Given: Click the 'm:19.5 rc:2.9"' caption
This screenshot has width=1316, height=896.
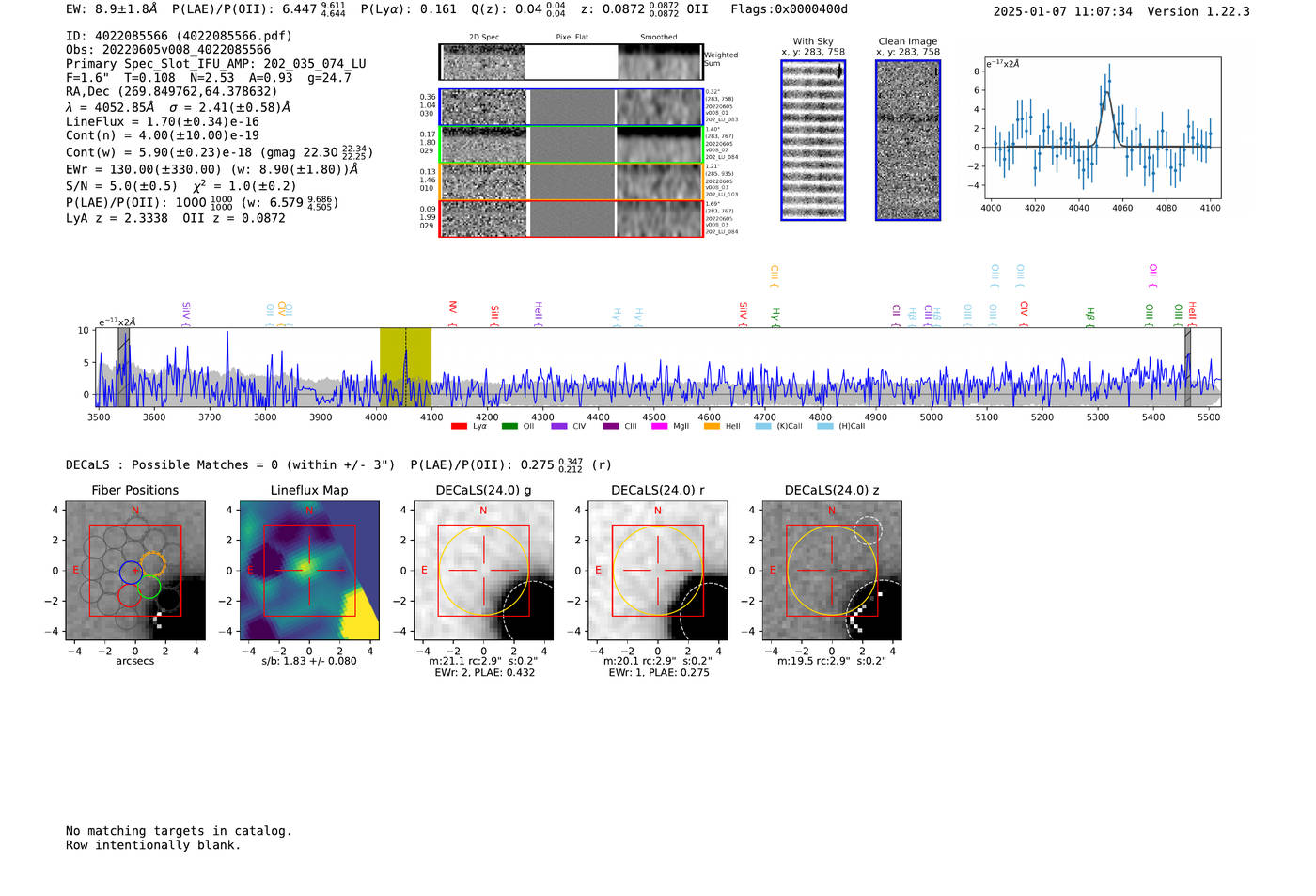Looking at the screenshot, I should [832, 661].
